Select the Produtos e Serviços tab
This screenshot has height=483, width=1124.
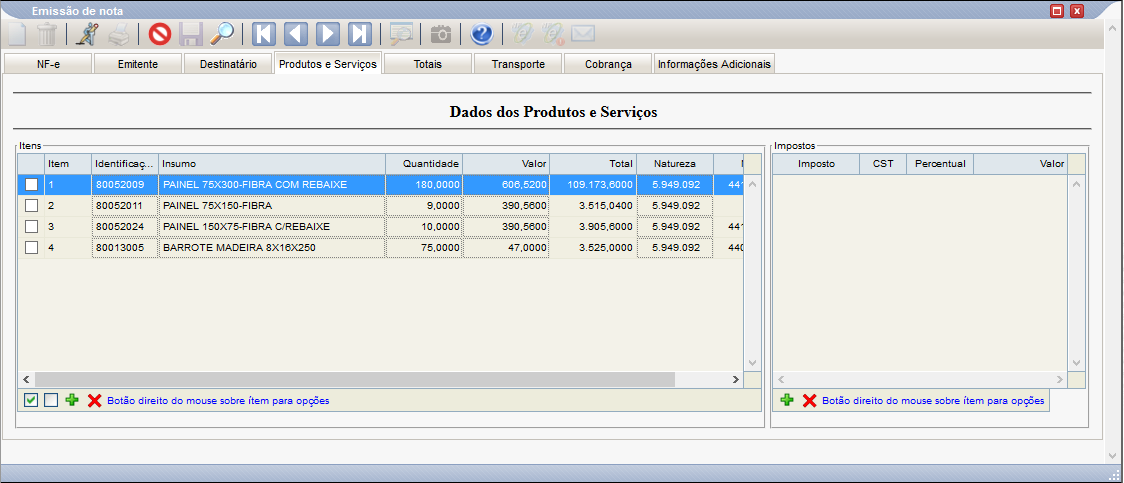[x=328, y=64]
